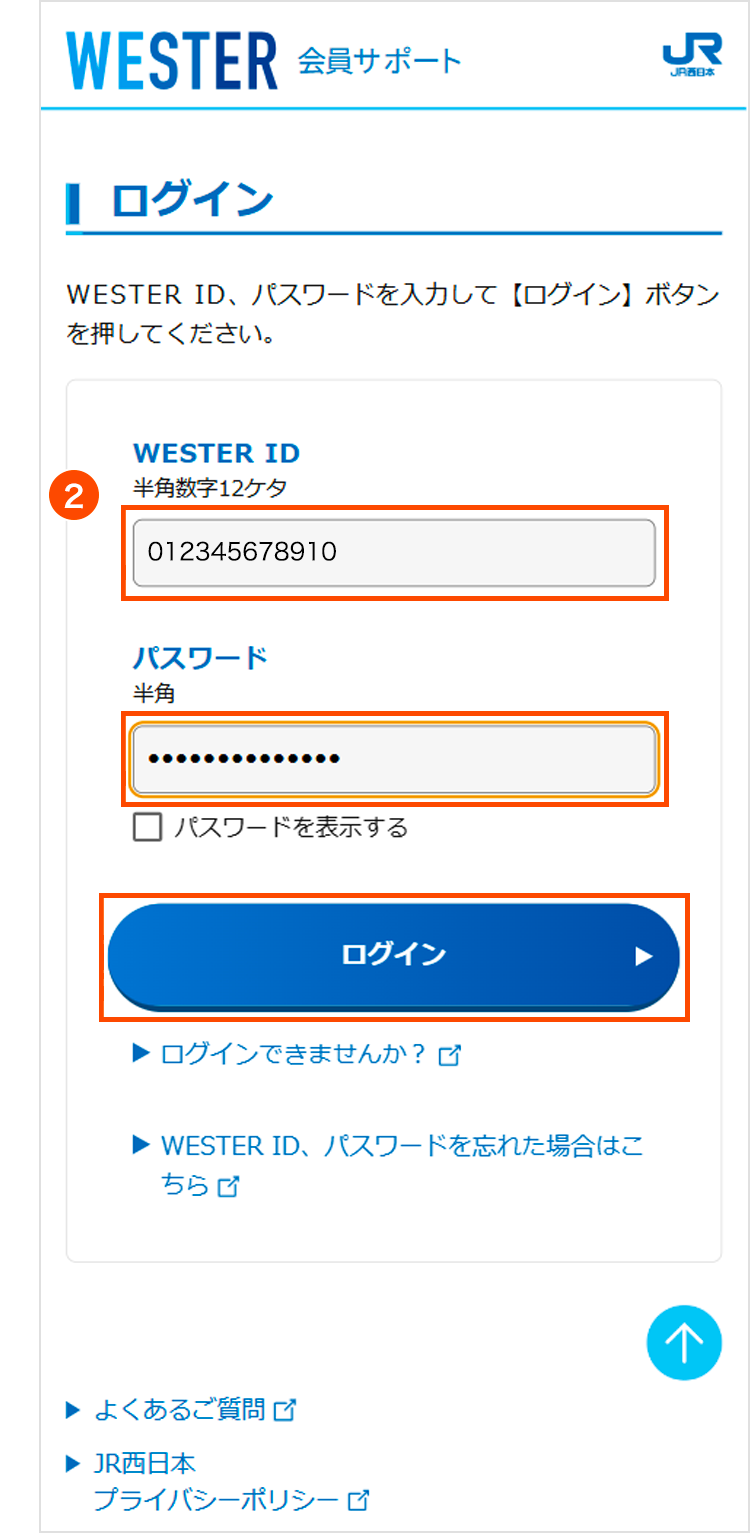Enable the パスワードを表示する checkbox
750x1533 pixels.
[148, 828]
